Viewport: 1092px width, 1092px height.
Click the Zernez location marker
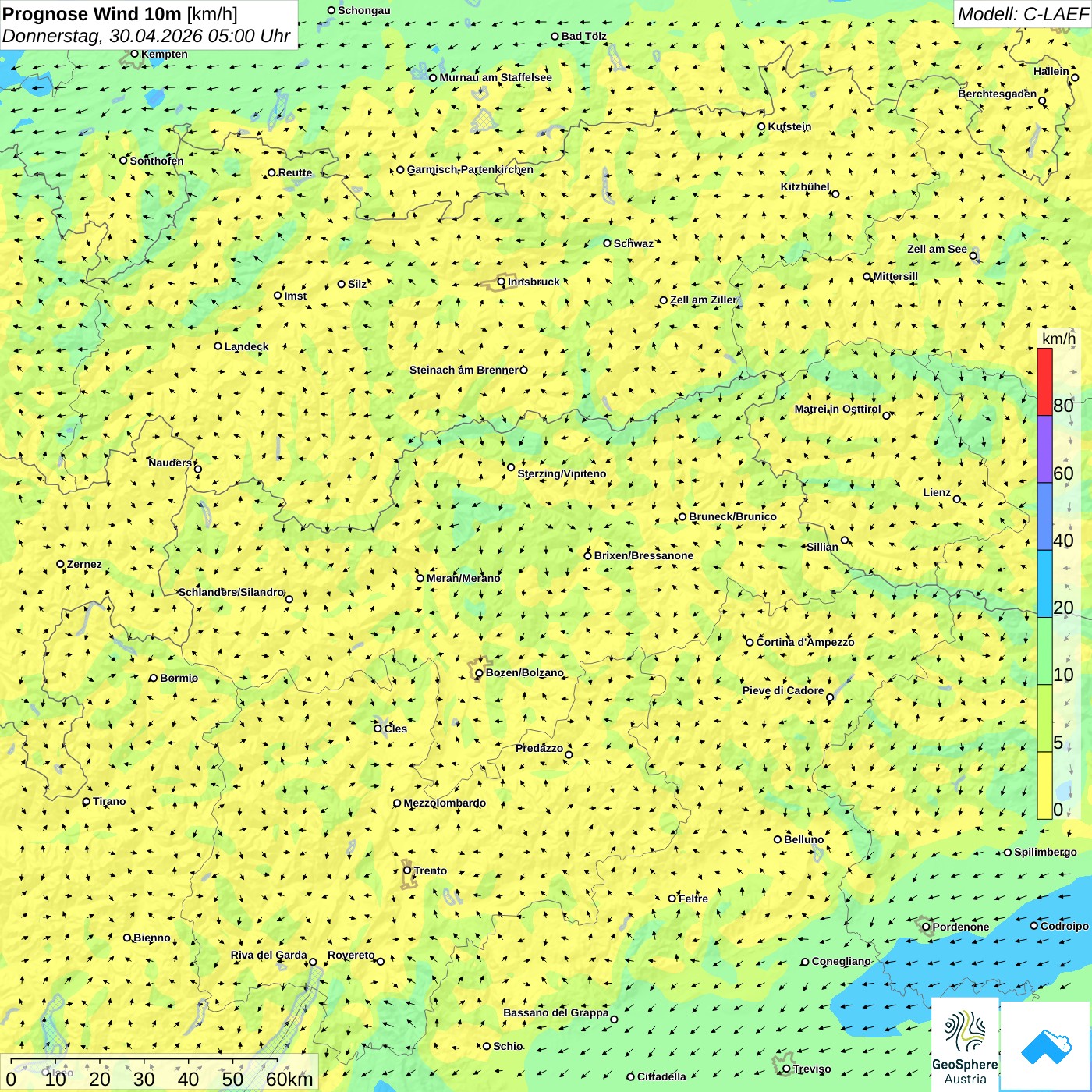[60, 564]
